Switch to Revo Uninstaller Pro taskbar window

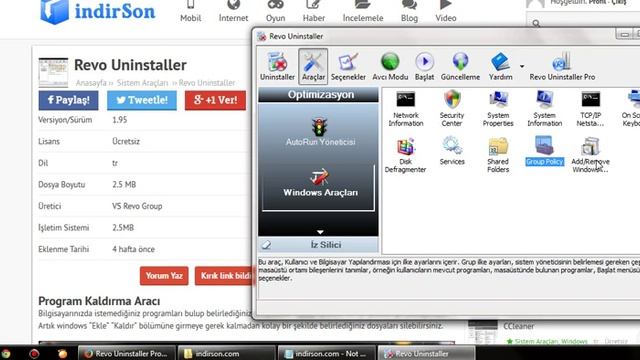point(127,353)
